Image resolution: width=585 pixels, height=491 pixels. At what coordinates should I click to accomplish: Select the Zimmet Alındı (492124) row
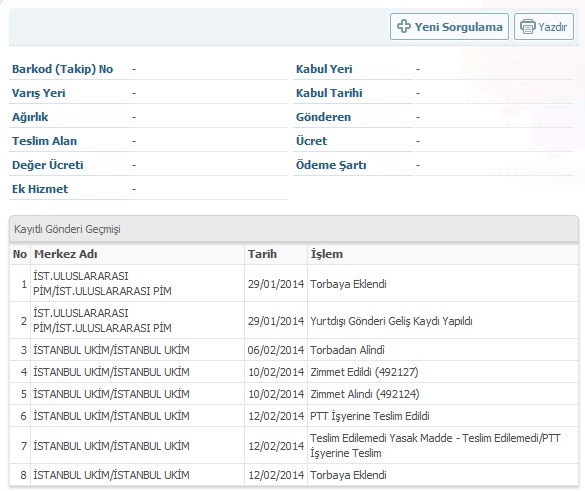[x=294, y=394]
